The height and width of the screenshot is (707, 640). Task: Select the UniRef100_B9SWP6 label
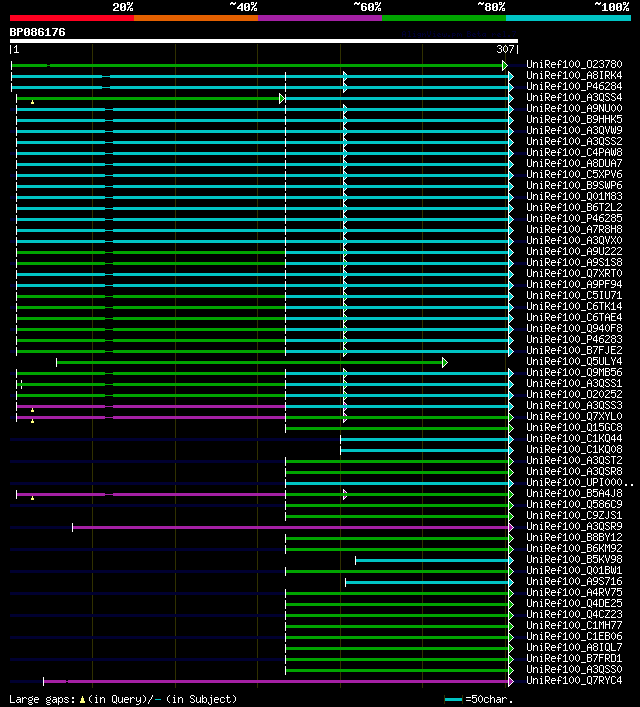[x=574, y=185]
